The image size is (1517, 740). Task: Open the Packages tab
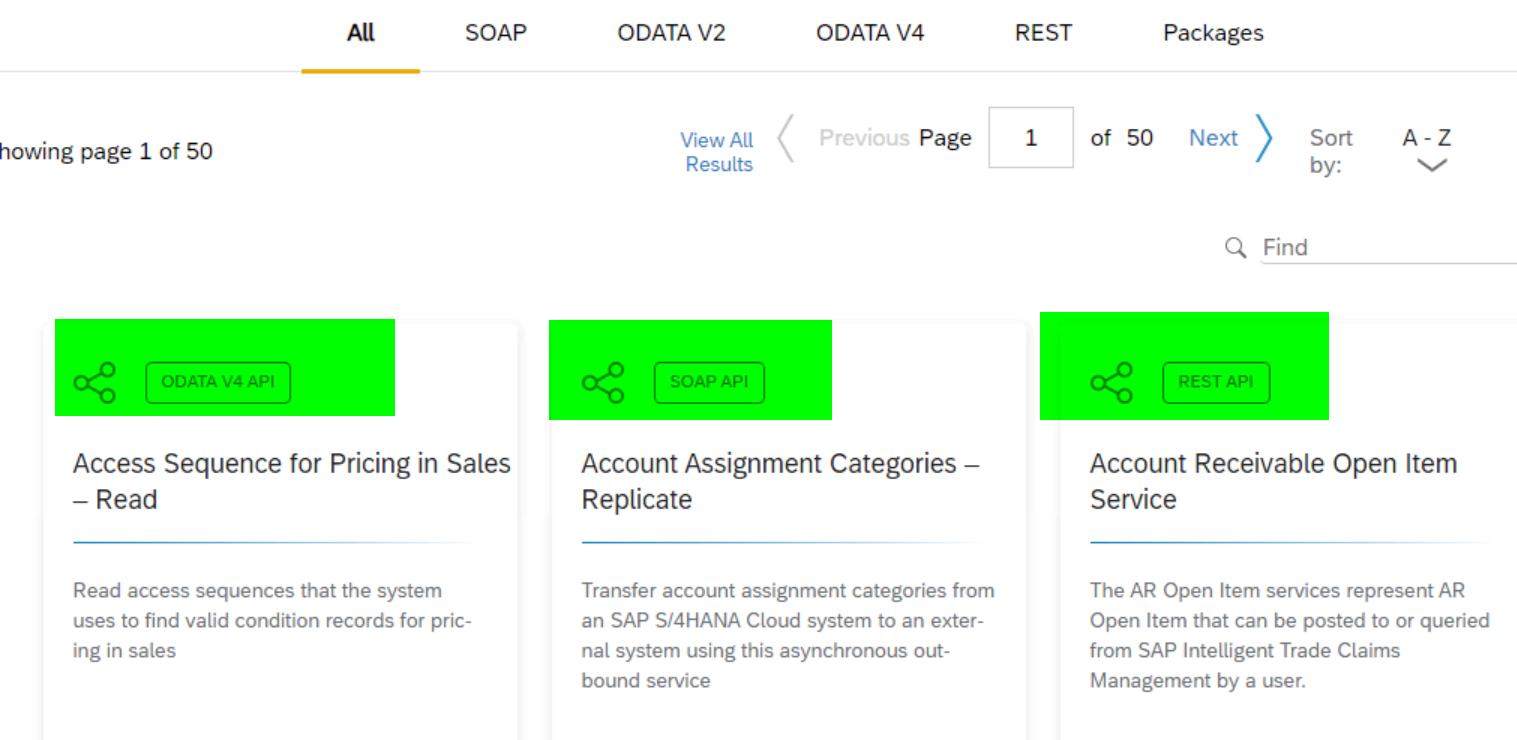coord(1213,33)
